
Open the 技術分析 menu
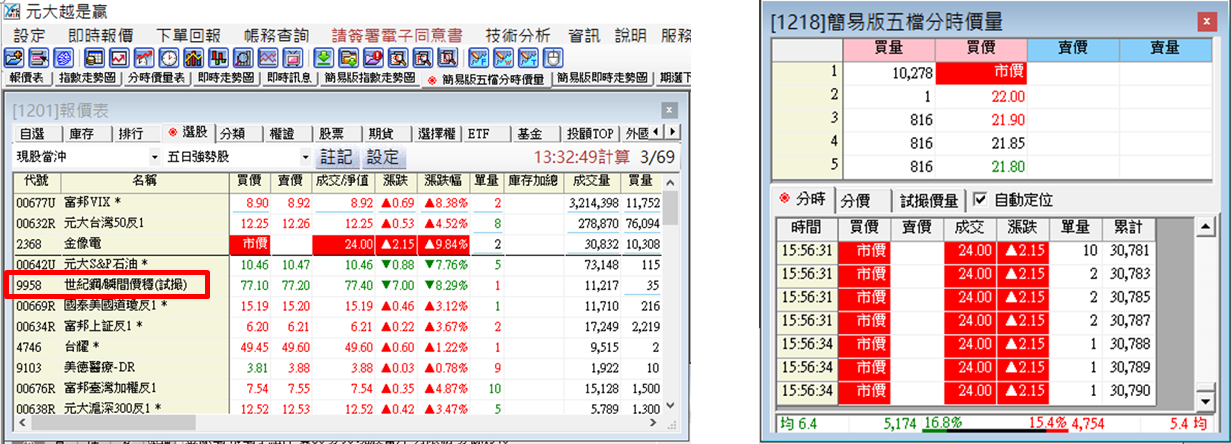(x=517, y=35)
